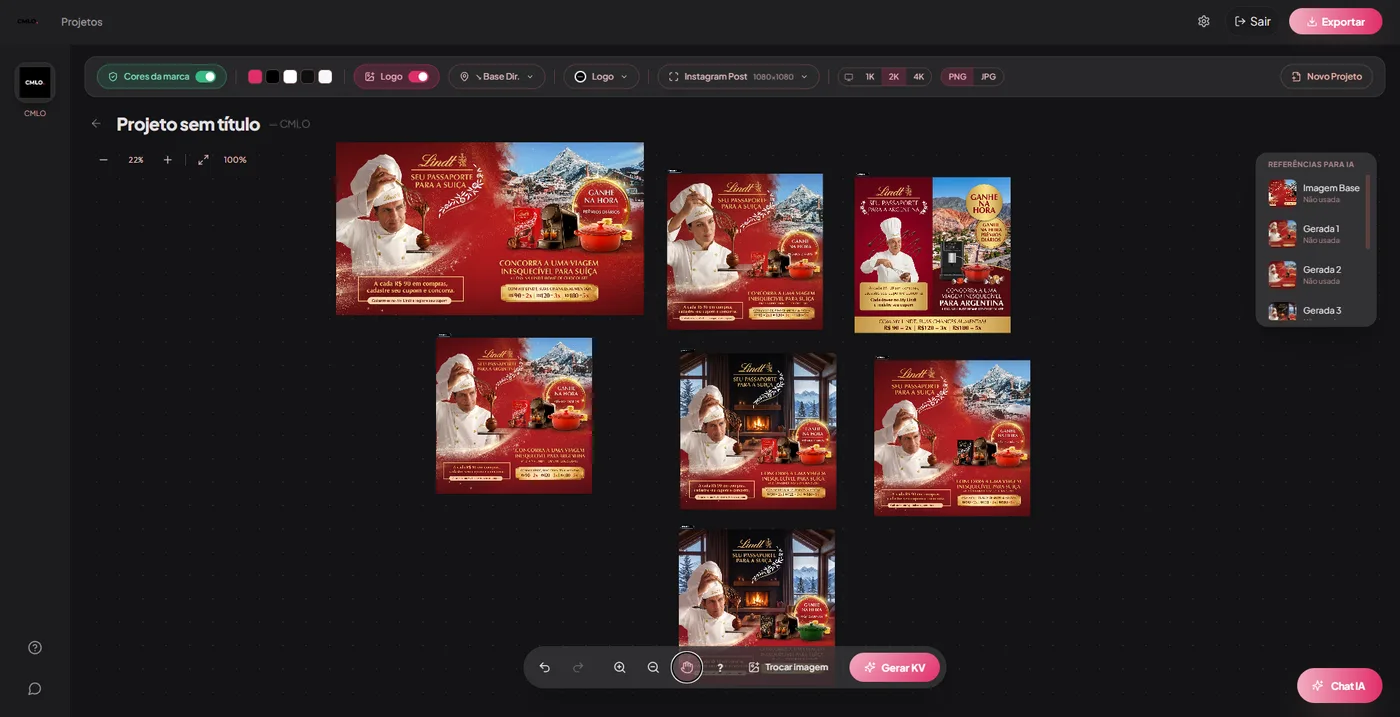Choose PNG export format
Viewport: 1400px width, 717px height.
coord(957,77)
